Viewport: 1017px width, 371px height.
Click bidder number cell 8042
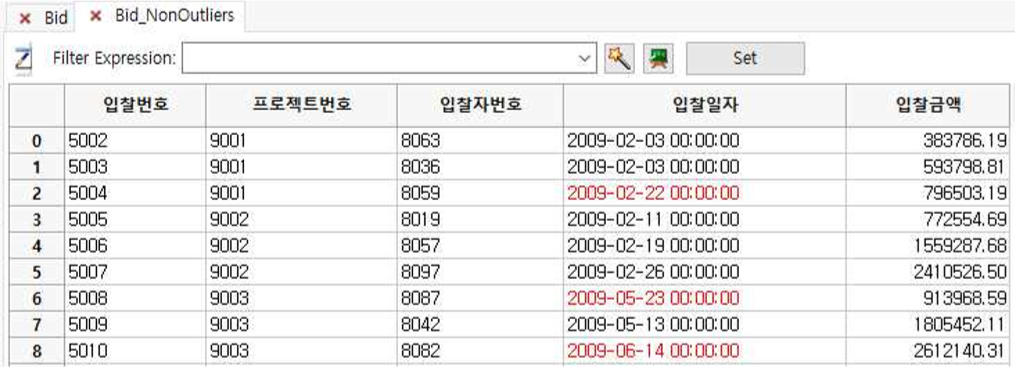pos(480,325)
